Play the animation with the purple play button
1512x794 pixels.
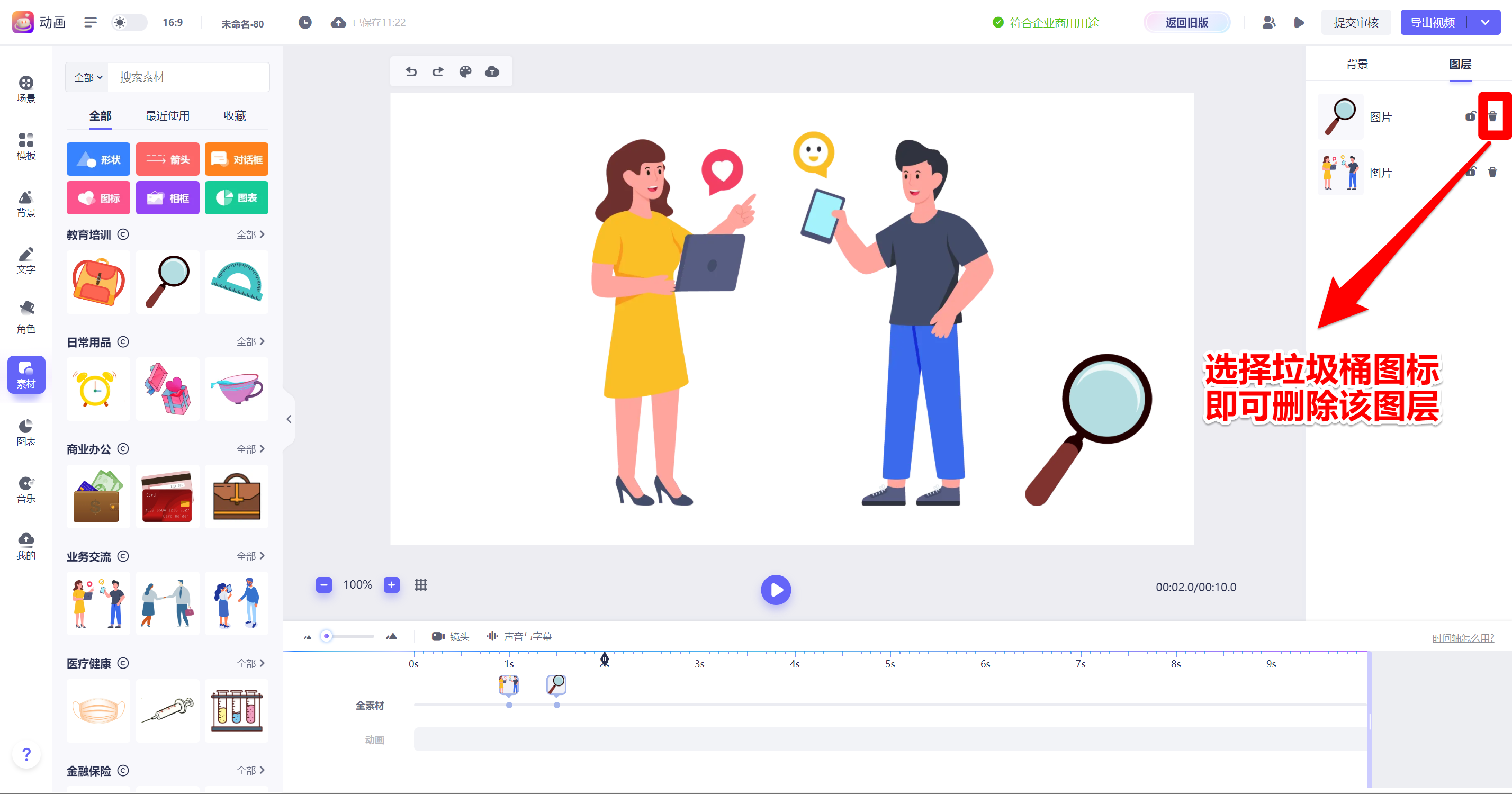776,590
